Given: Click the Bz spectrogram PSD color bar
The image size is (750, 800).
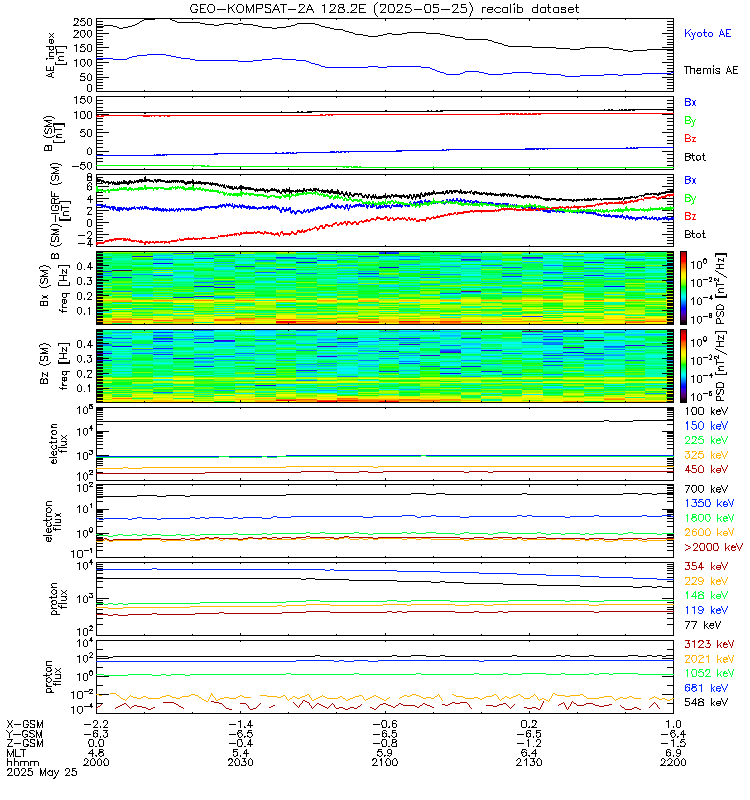Looking at the screenshot, I should click(683, 366).
